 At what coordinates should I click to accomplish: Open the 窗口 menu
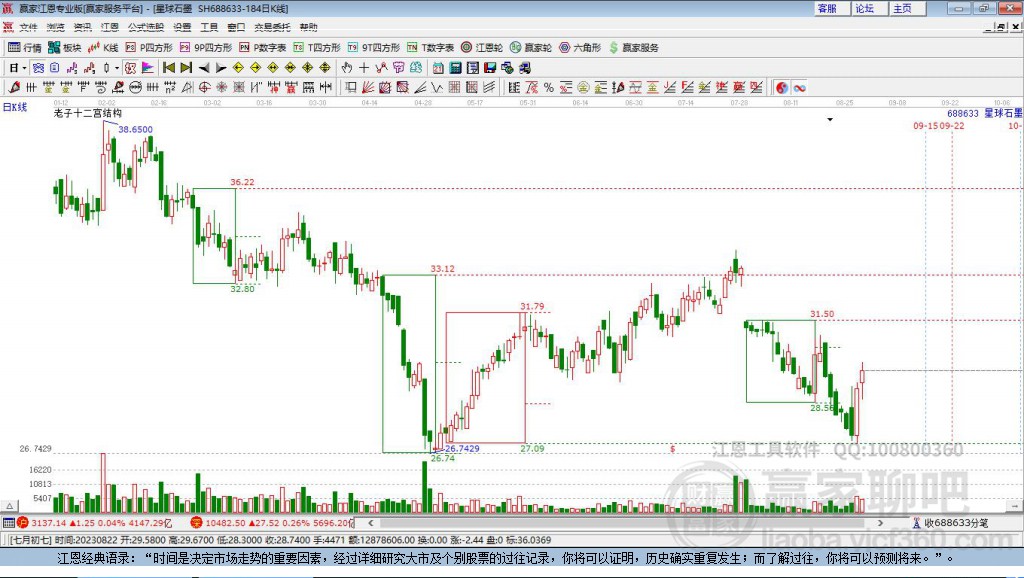[x=236, y=27]
